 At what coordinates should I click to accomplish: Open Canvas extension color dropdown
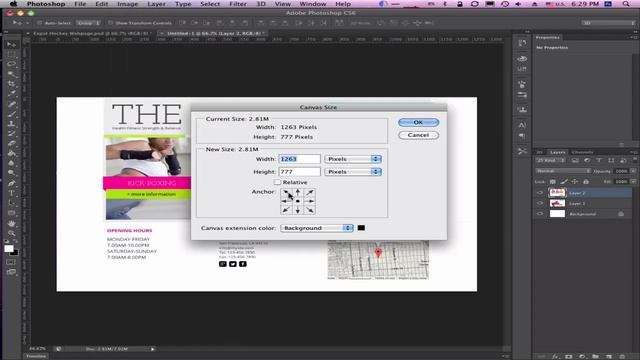317,228
